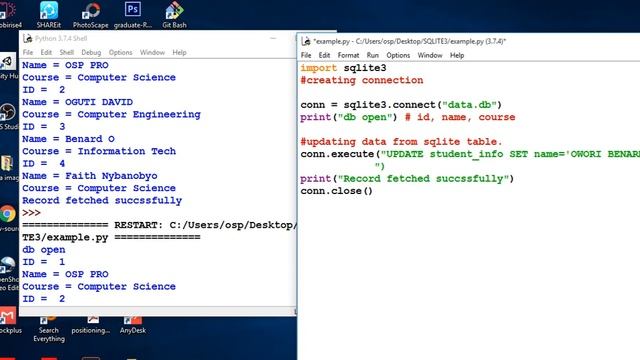Click '#updating data from sqlite table.' comment

pyautogui.click(x=401, y=142)
